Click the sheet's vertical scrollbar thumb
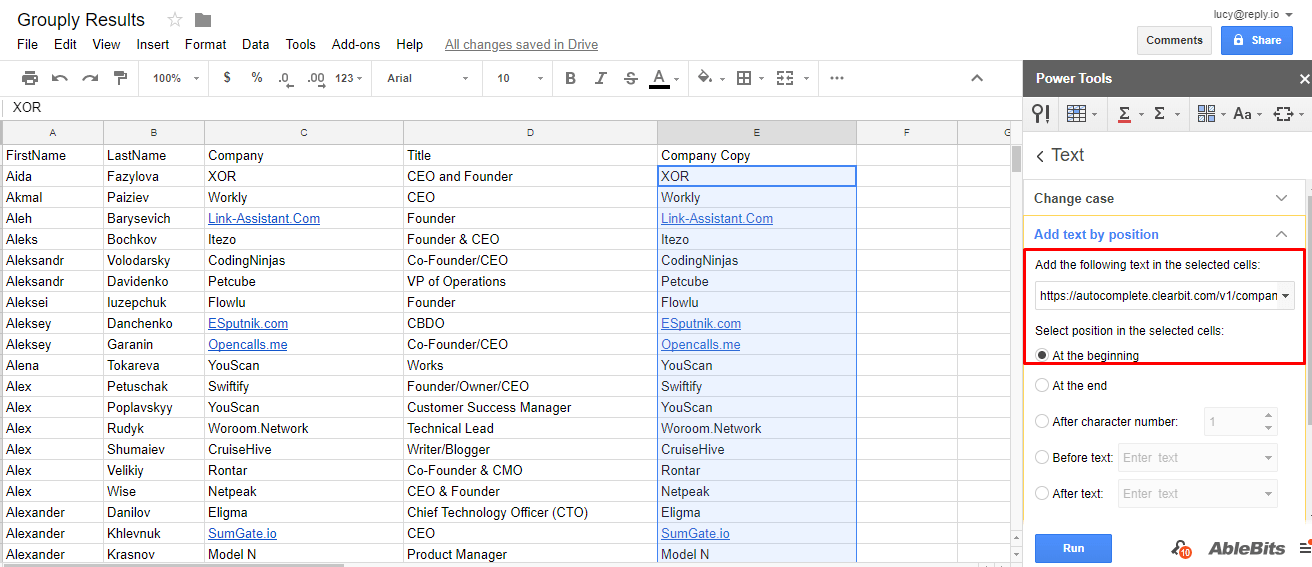This screenshot has height=567, width=1312. click(x=1016, y=160)
